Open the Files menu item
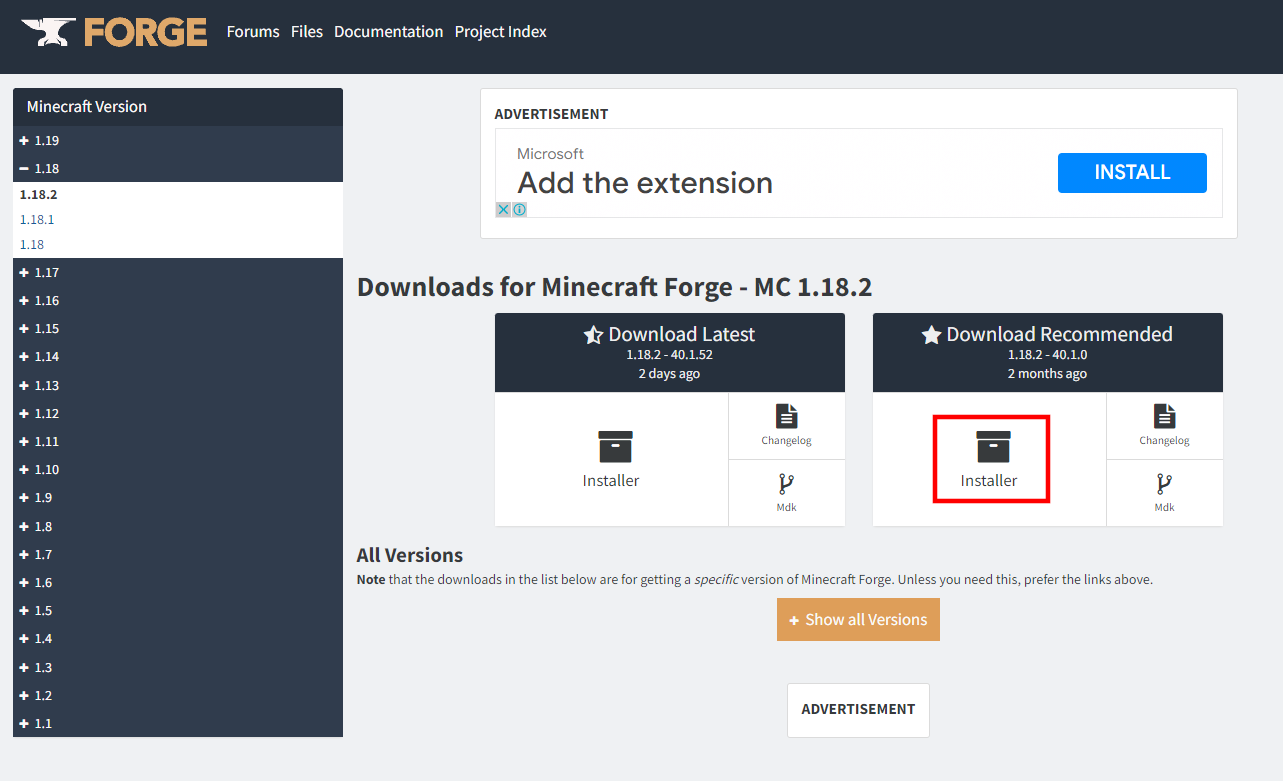The width and height of the screenshot is (1283, 781). [x=307, y=32]
